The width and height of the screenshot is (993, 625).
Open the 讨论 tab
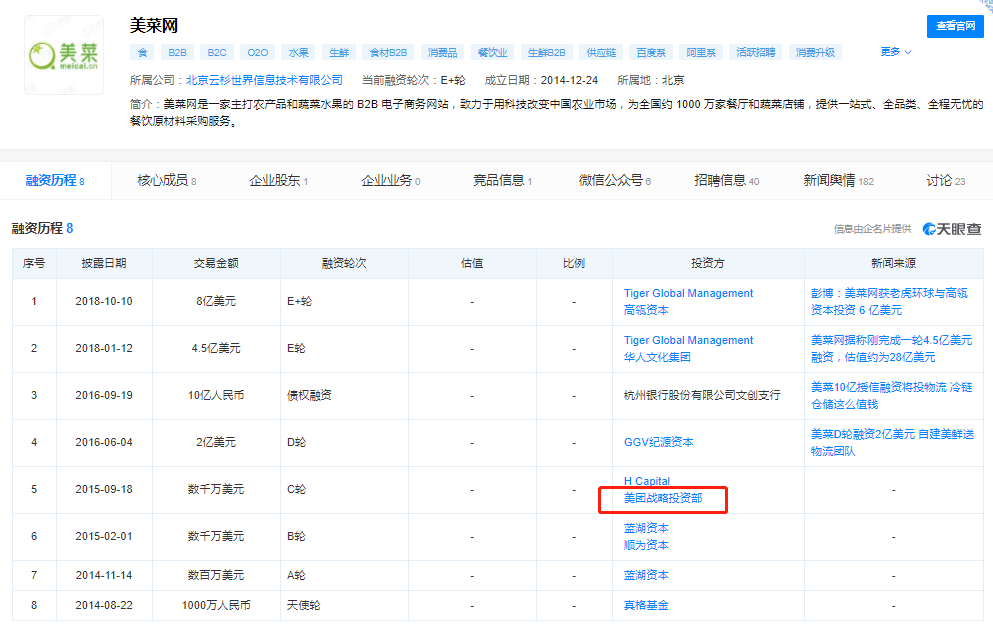click(946, 180)
